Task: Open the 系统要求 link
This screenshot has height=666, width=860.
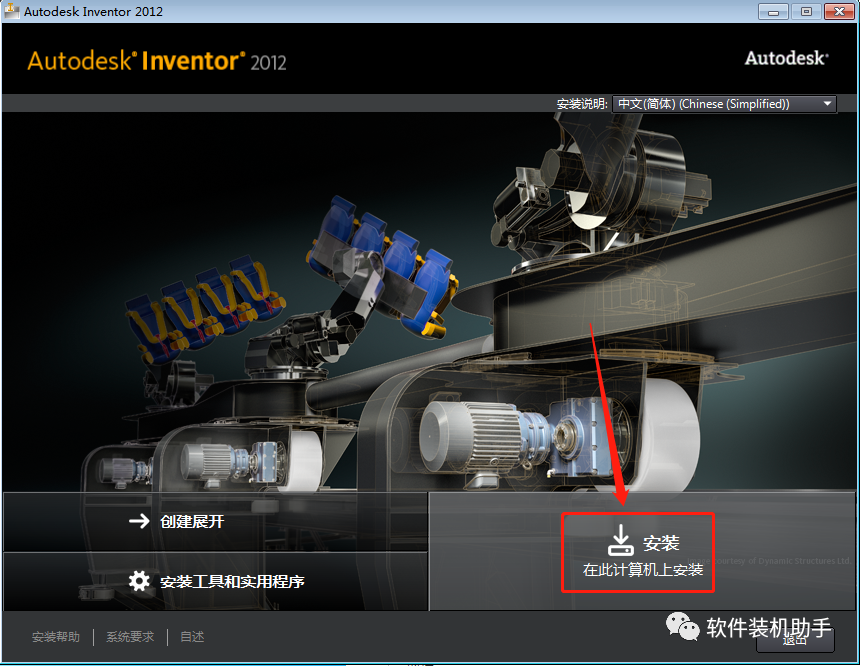Action: tap(130, 637)
